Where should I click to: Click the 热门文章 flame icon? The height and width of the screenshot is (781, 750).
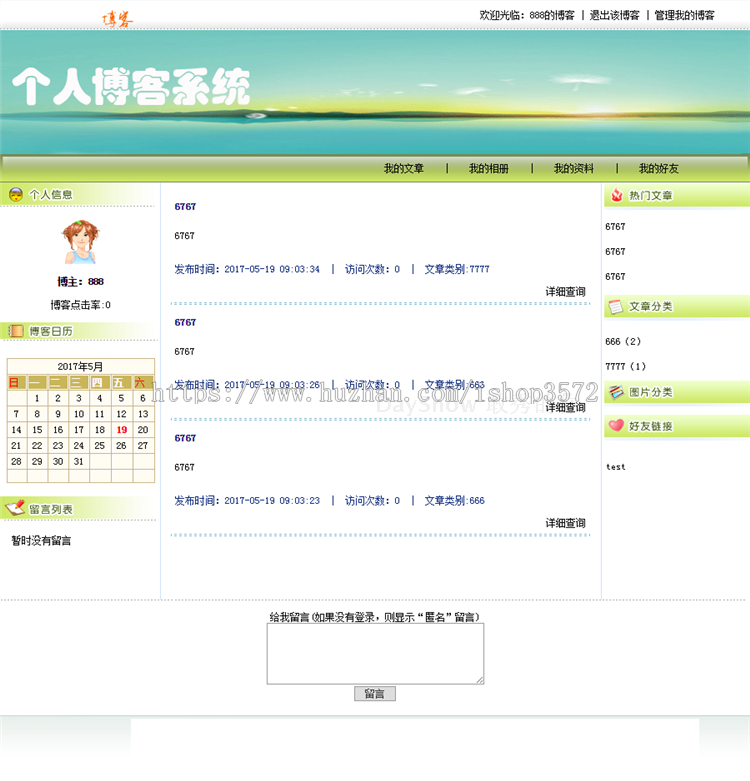(617, 195)
